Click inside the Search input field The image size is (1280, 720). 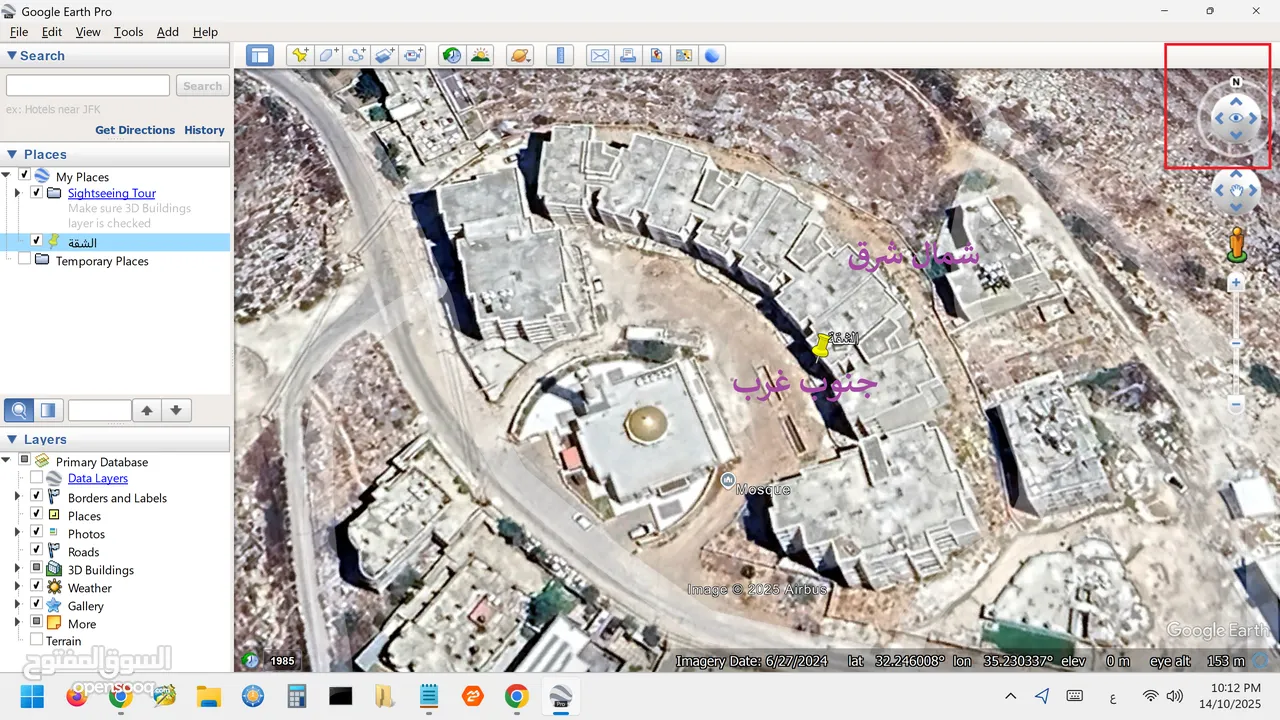click(x=88, y=86)
